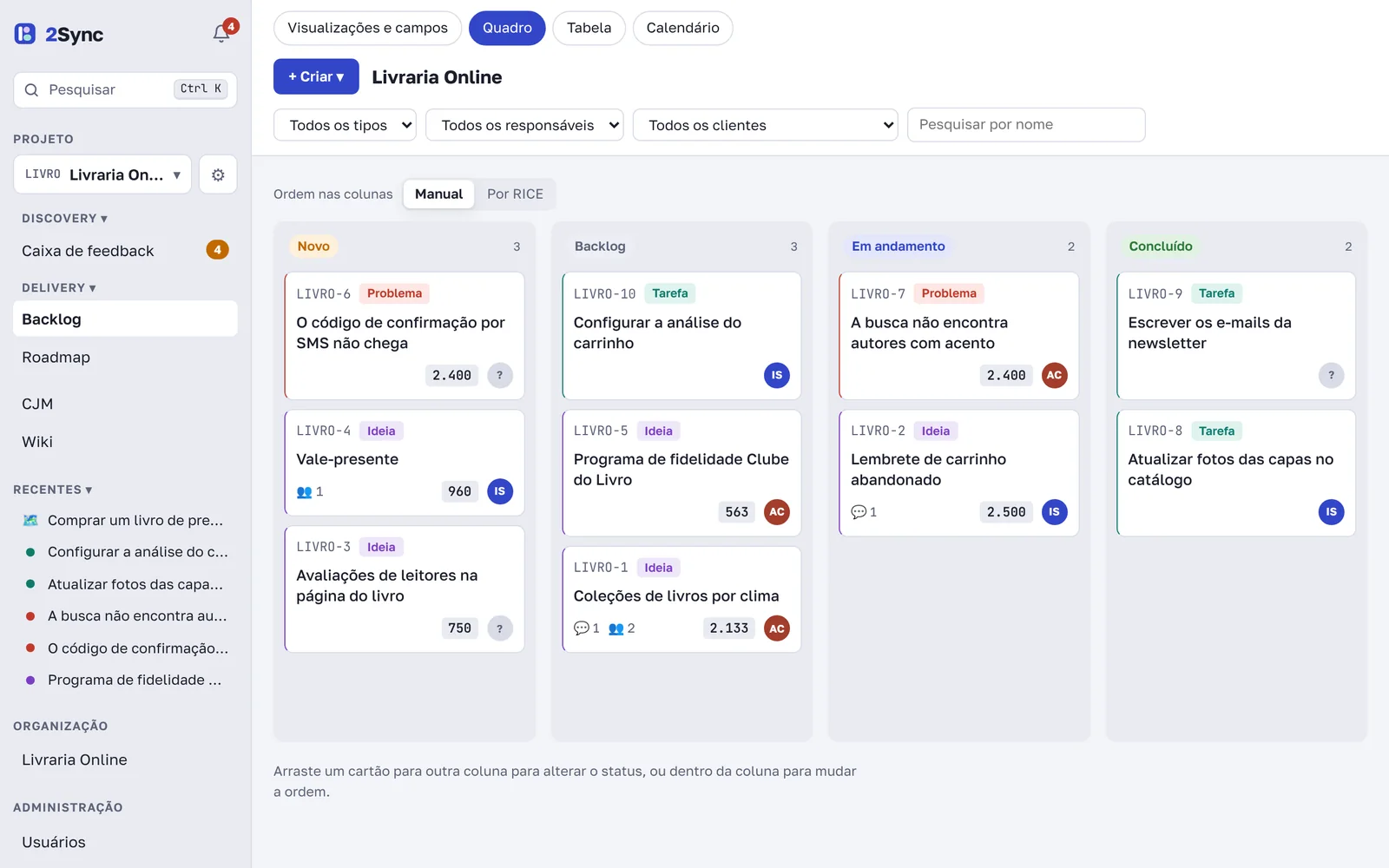Click the IS avatar on LIVRO-2 card
1389x868 pixels.
pos(1054,512)
